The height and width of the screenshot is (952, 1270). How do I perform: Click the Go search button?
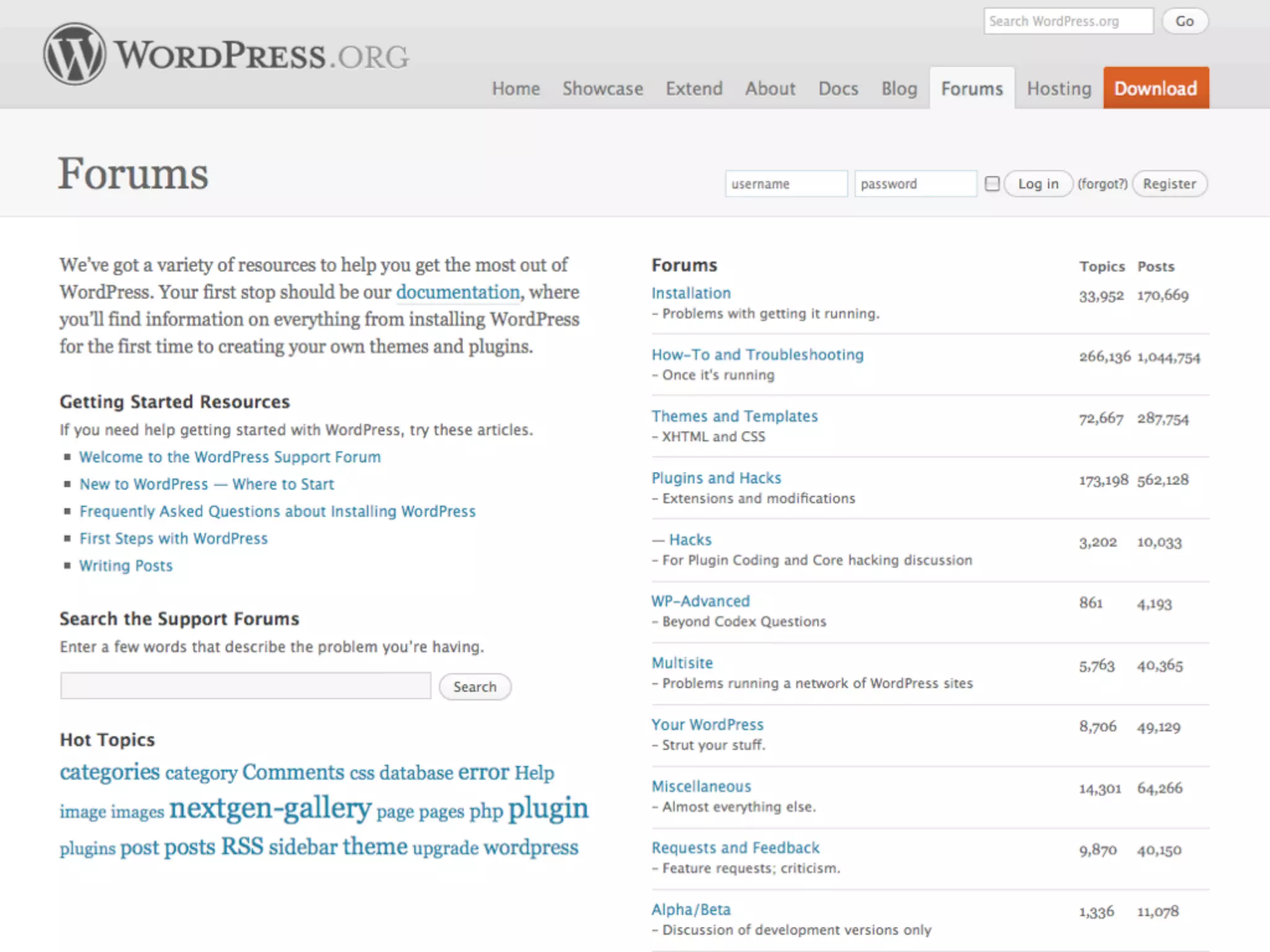(x=1184, y=21)
